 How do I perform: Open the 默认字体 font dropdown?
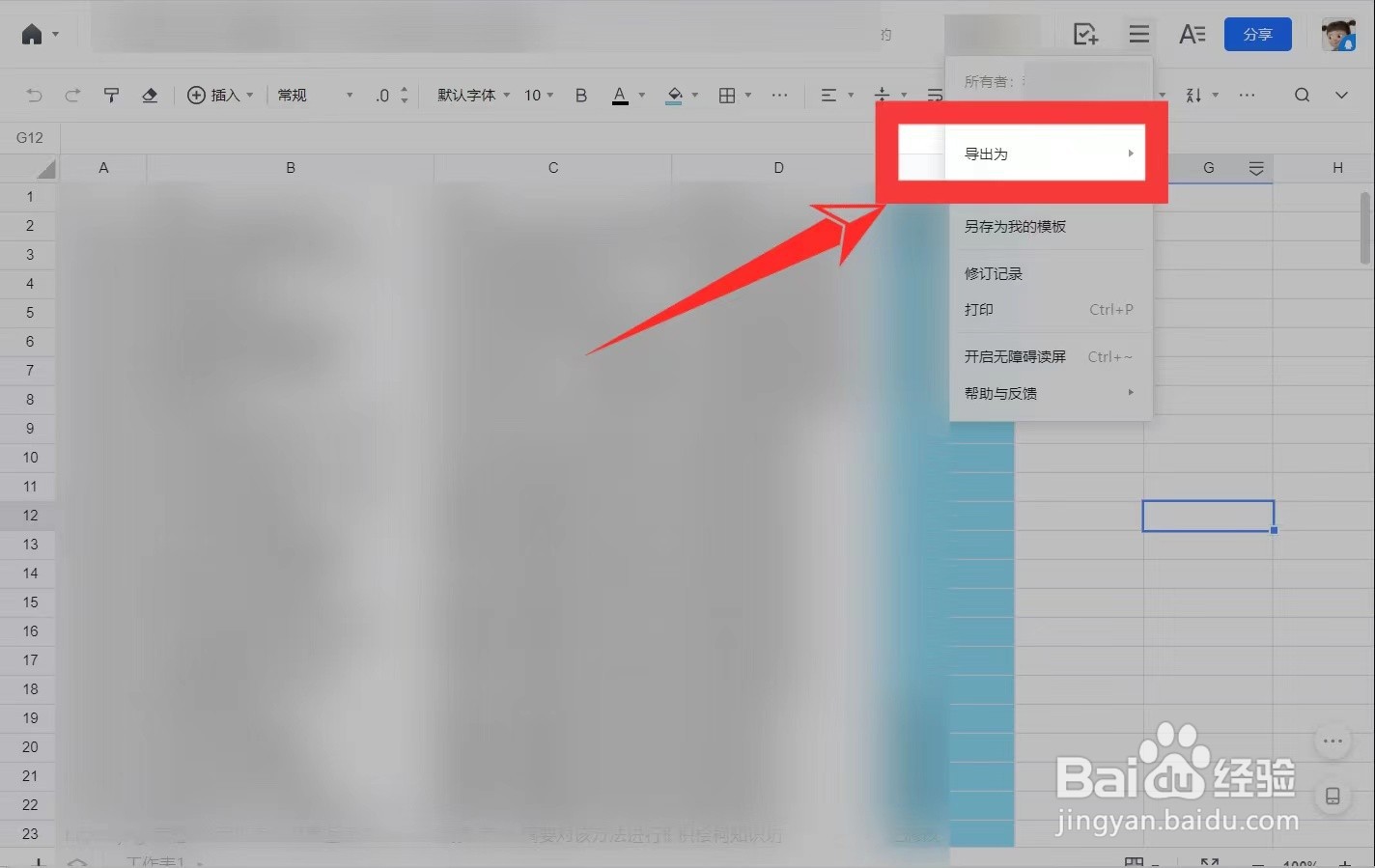click(x=473, y=95)
